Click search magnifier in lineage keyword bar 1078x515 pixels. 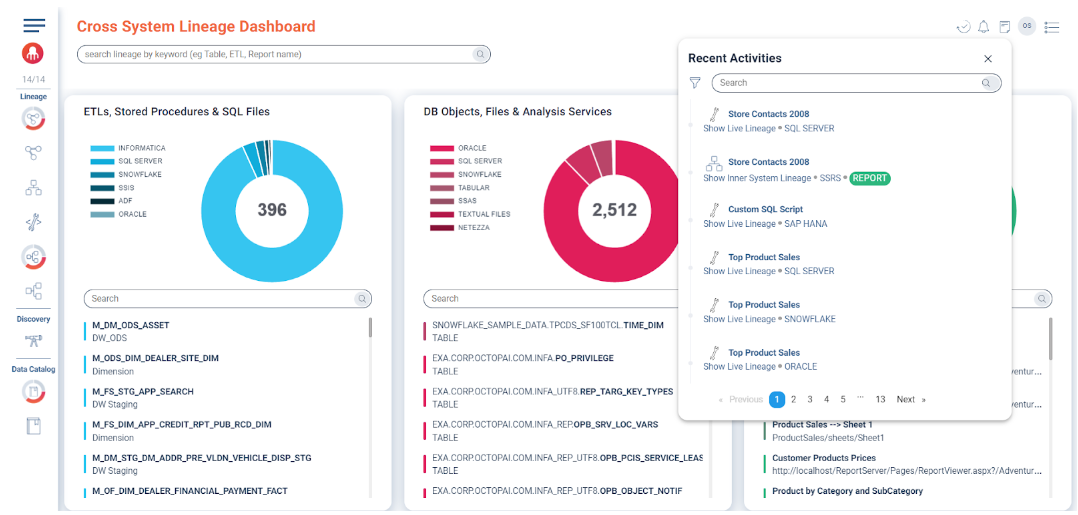pos(480,54)
